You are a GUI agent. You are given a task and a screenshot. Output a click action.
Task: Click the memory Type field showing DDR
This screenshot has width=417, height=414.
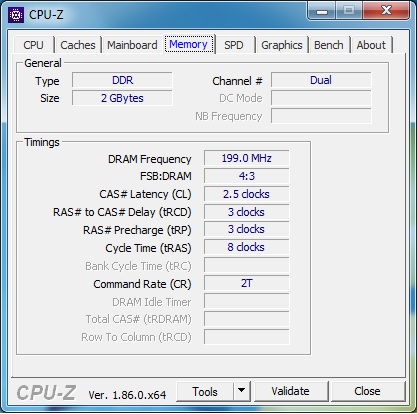(122, 80)
